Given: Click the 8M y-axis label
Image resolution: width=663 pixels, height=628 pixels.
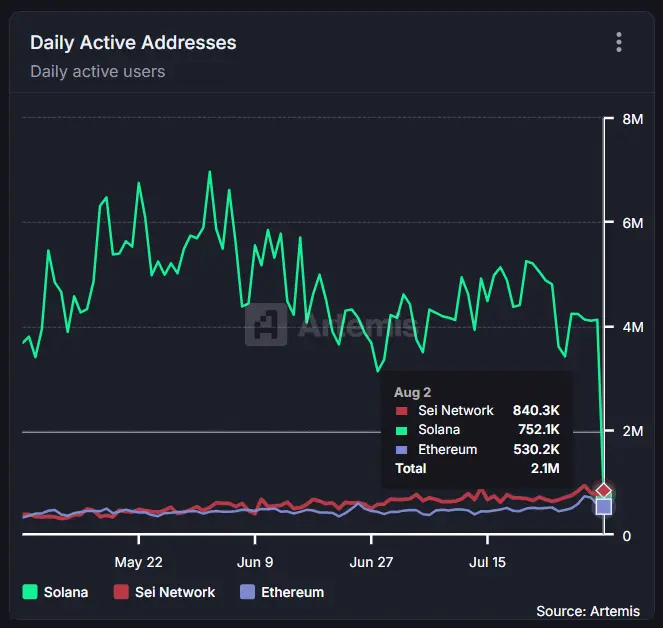Looking at the screenshot, I should 633,119.
